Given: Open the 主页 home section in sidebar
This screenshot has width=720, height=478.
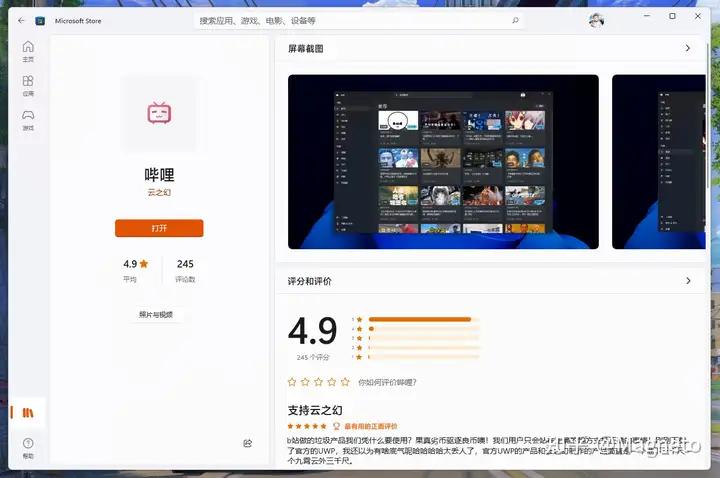Looking at the screenshot, I should click(x=28, y=50).
